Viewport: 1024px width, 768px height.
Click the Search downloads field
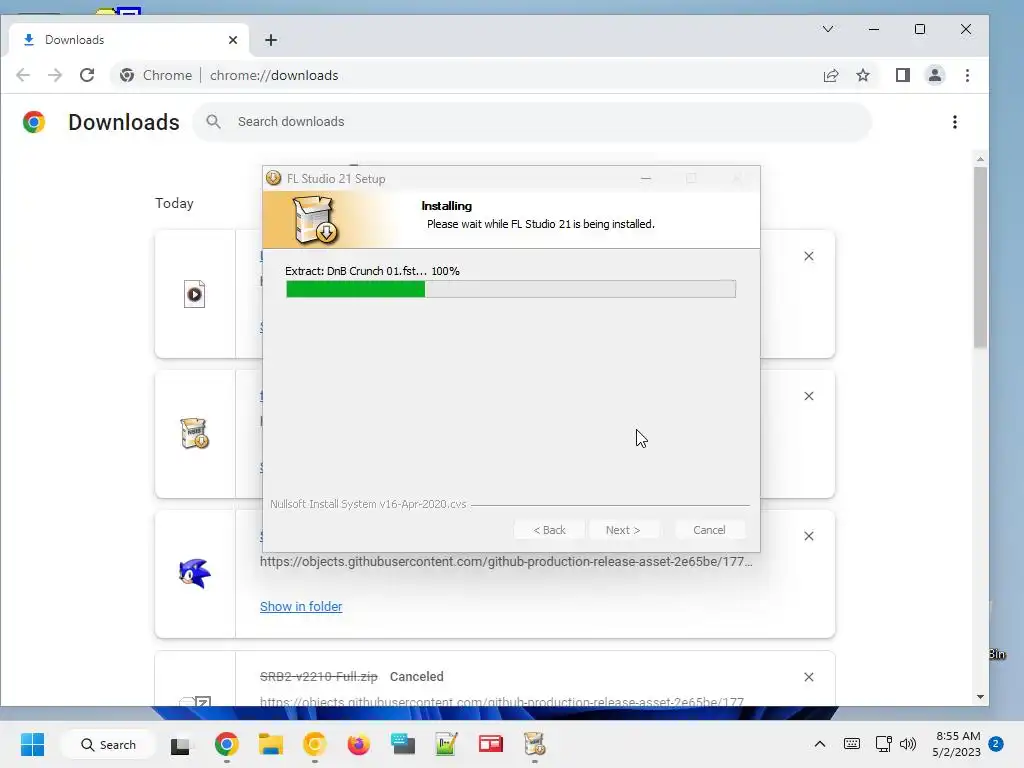click(x=532, y=121)
